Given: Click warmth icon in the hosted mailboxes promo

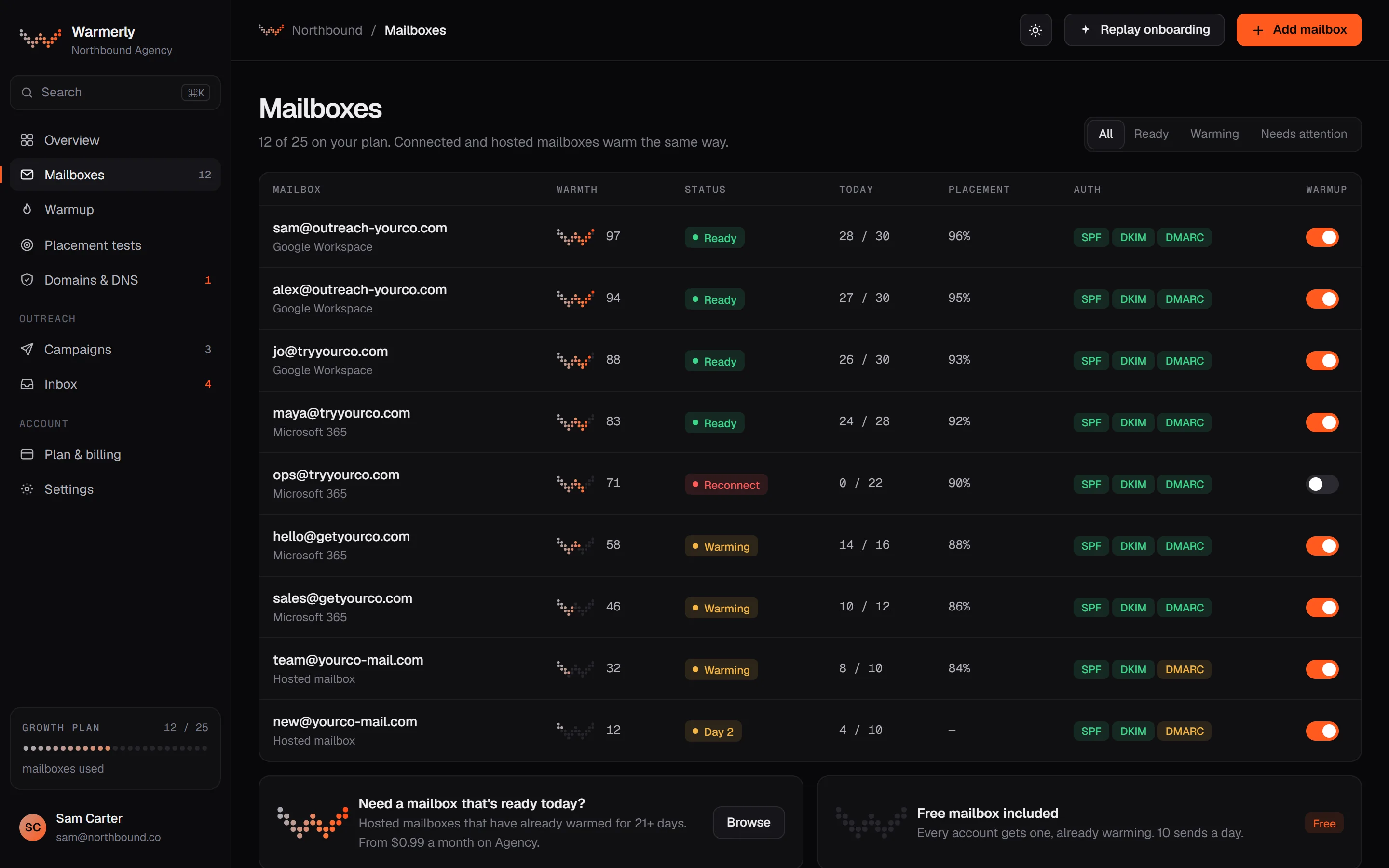Looking at the screenshot, I should [x=312, y=822].
